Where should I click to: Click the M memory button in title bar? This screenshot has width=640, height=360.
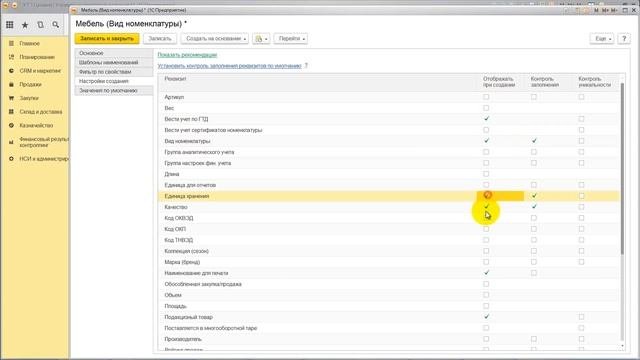tap(596, 10)
